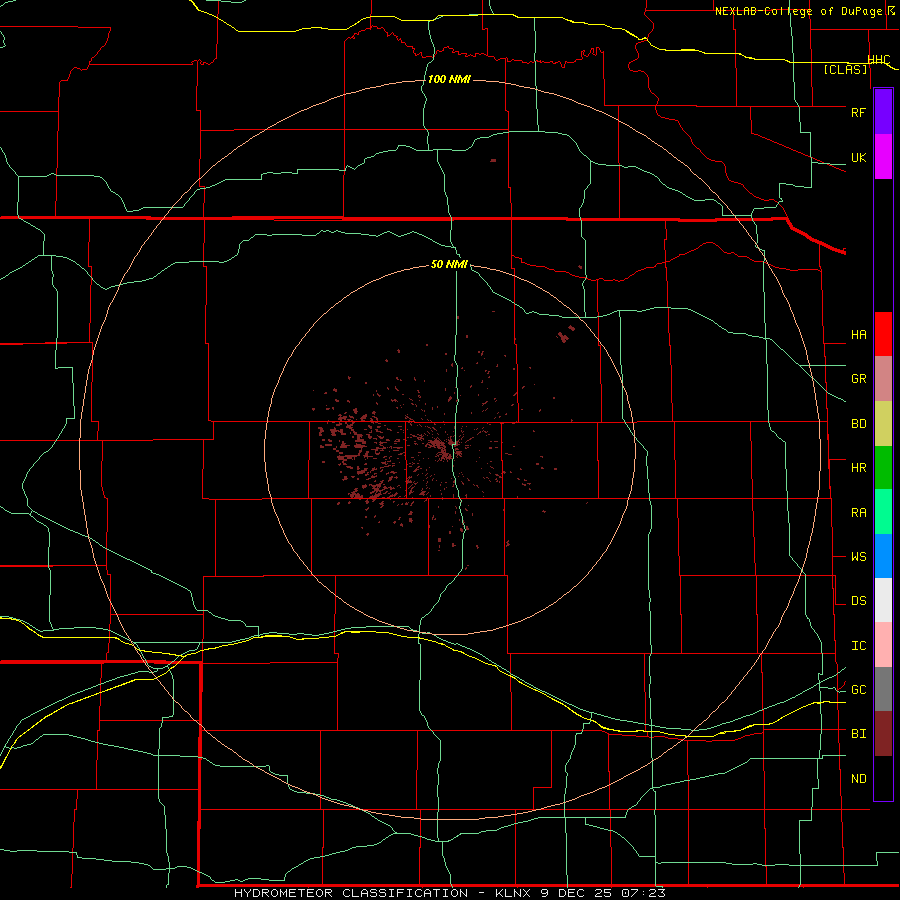Click the green HR legend swatch
This screenshot has height=900, width=900.
(883, 467)
